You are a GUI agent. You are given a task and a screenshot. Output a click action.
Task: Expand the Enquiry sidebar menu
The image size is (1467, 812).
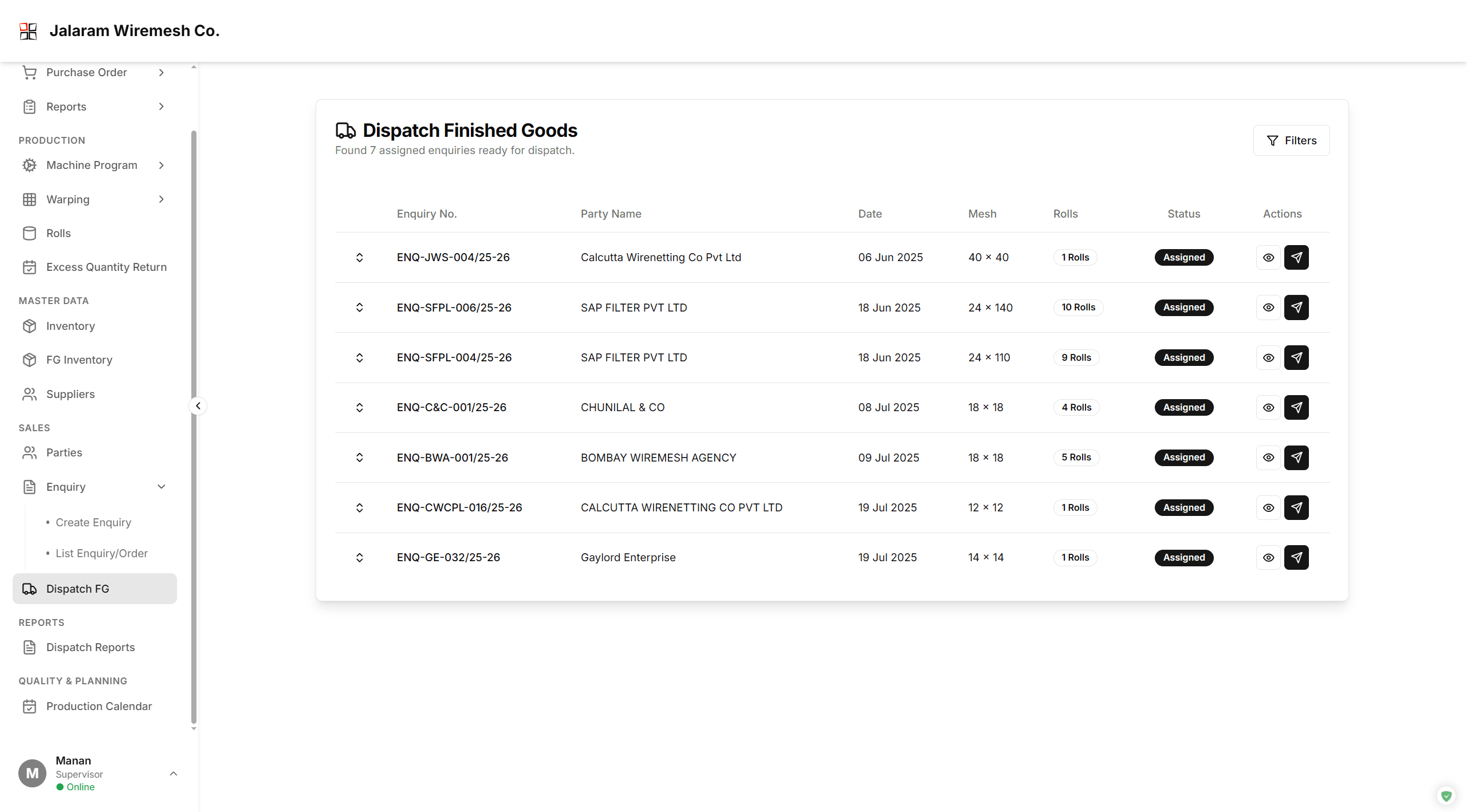pyautogui.click(x=161, y=486)
